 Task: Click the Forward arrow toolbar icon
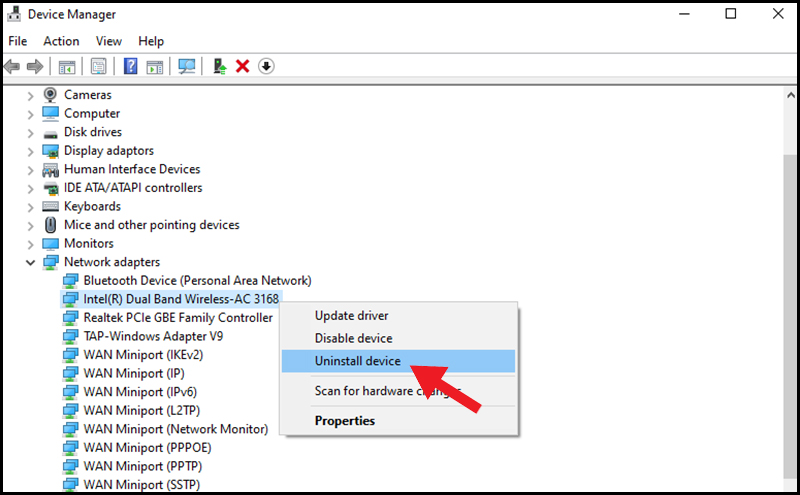point(35,66)
